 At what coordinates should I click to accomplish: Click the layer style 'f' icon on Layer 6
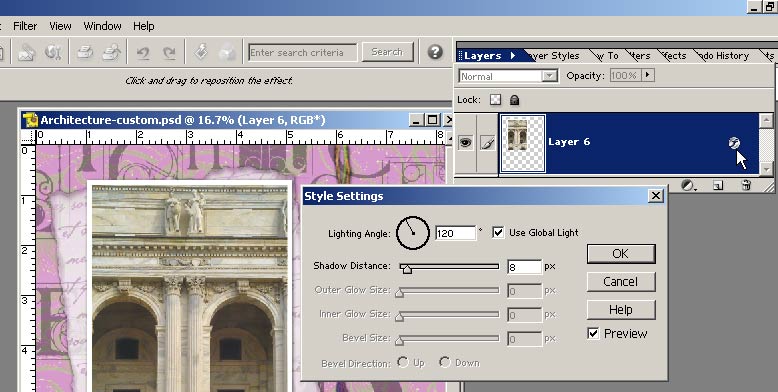(734, 143)
